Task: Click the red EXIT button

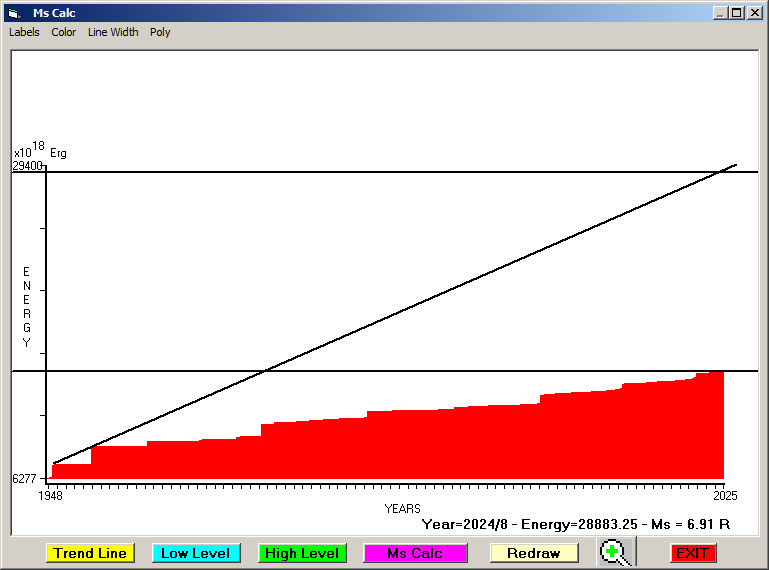Action: (x=692, y=553)
